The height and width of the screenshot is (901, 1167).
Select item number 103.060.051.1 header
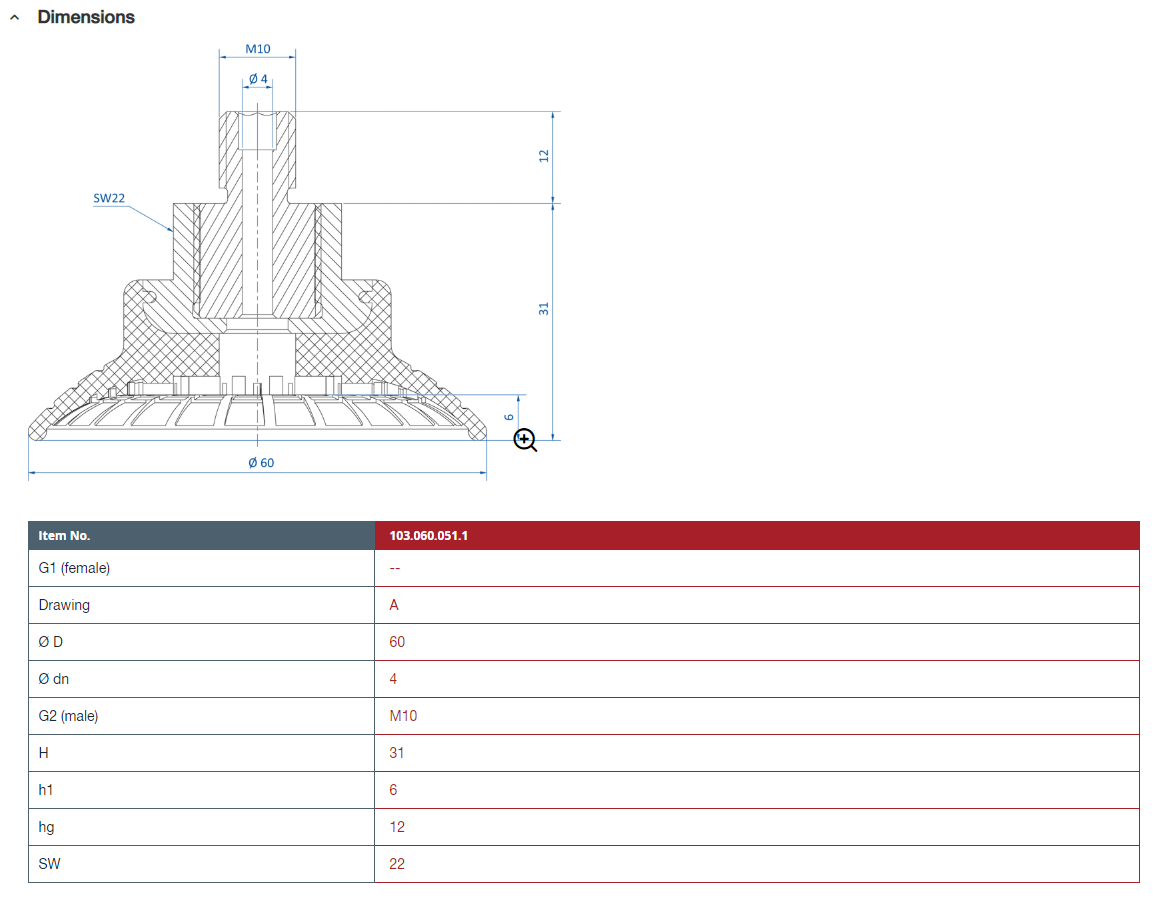pos(429,536)
